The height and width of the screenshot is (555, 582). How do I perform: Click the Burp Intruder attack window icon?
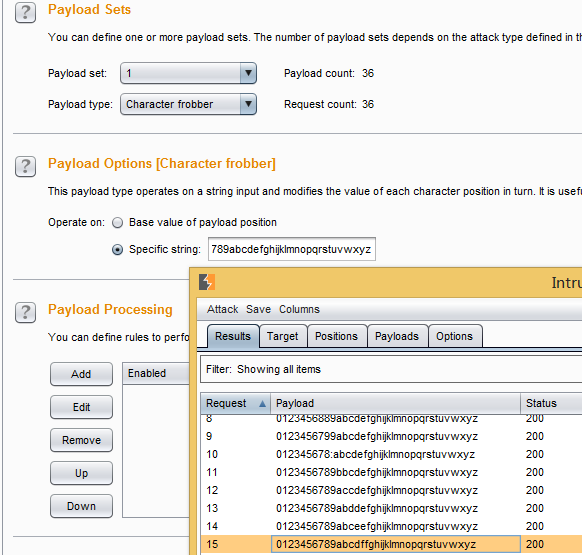point(207,282)
